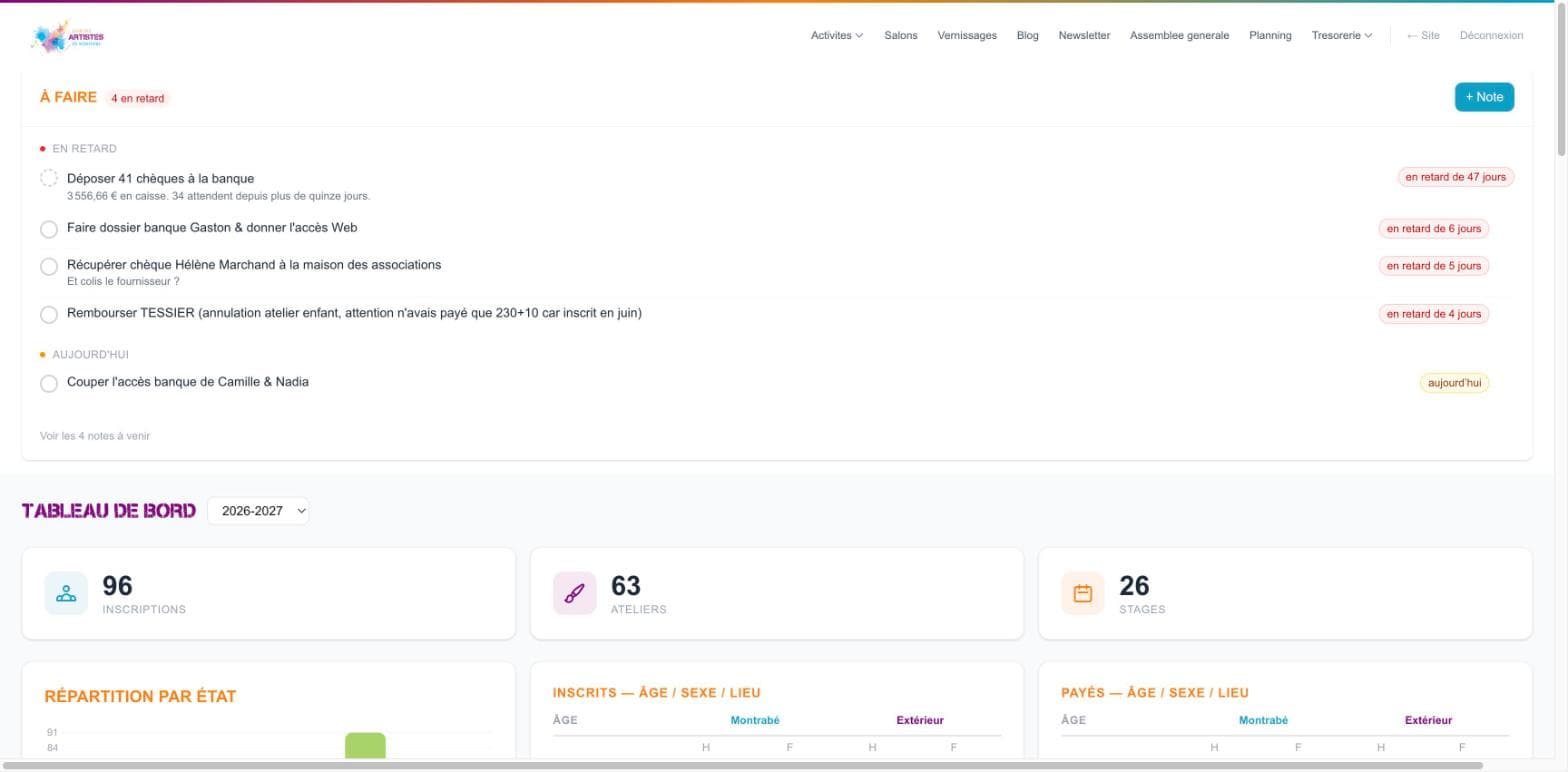Open the Vernissages menu item

(967, 35)
